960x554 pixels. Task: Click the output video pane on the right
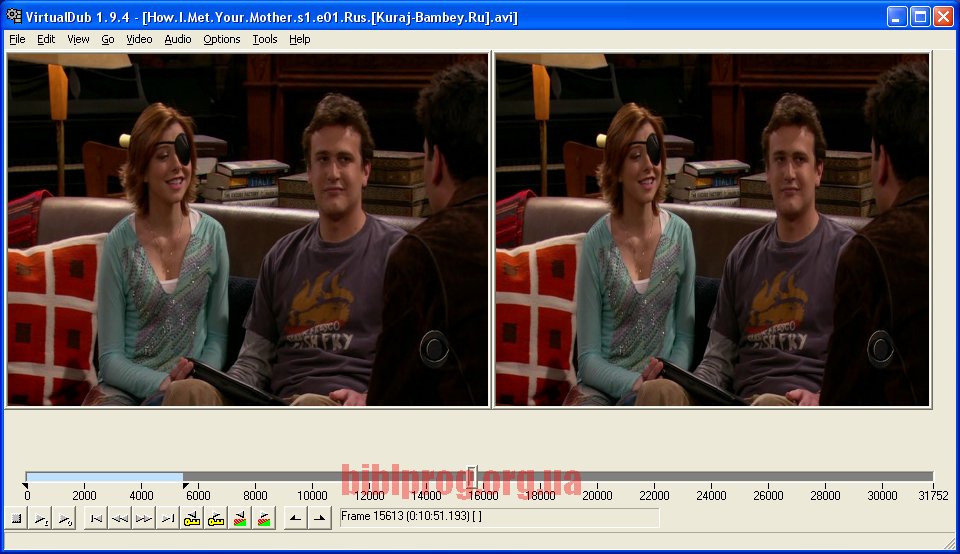712,230
